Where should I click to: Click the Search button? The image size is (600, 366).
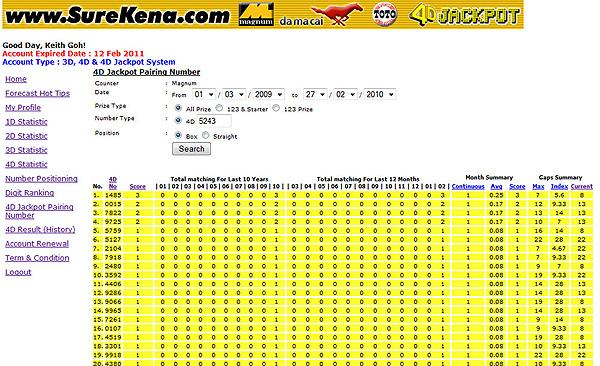(191, 149)
